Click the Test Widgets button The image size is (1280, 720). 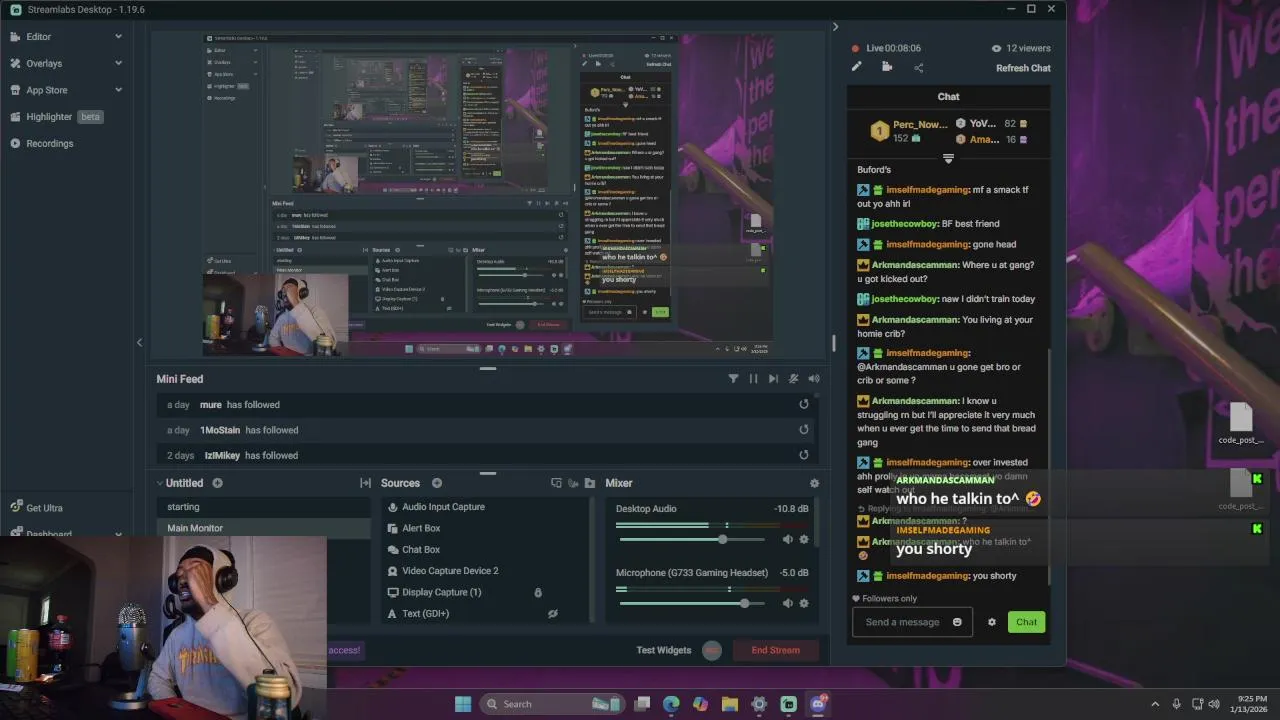click(664, 650)
